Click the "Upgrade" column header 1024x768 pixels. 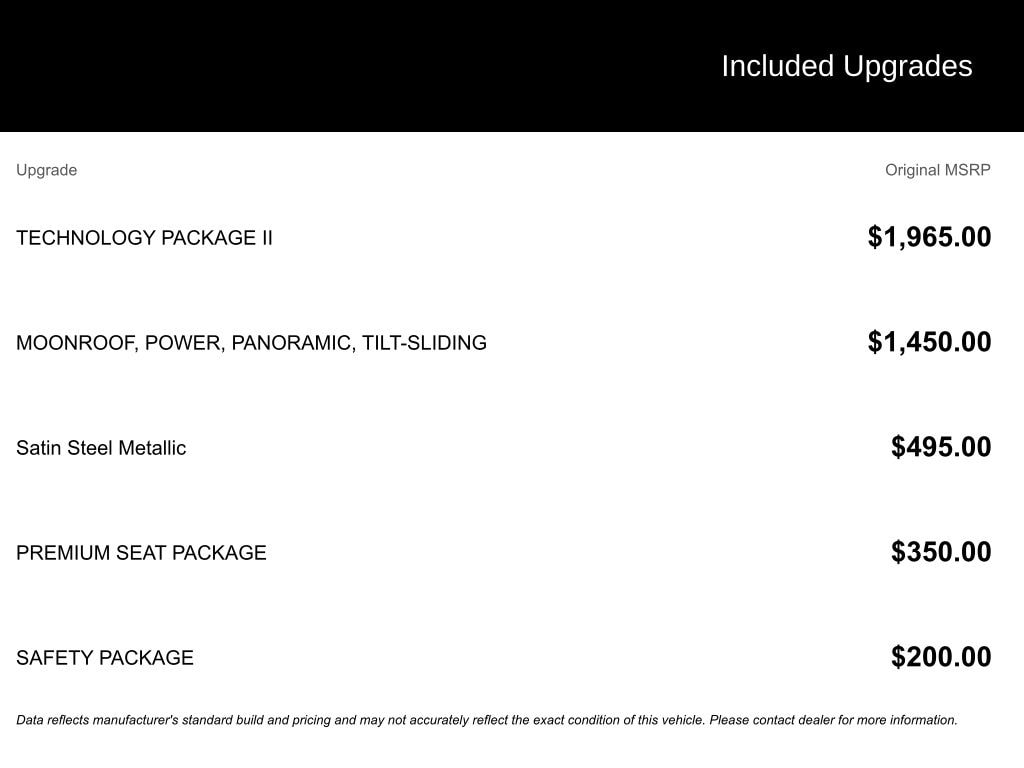pyautogui.click(x=46, y=170)
